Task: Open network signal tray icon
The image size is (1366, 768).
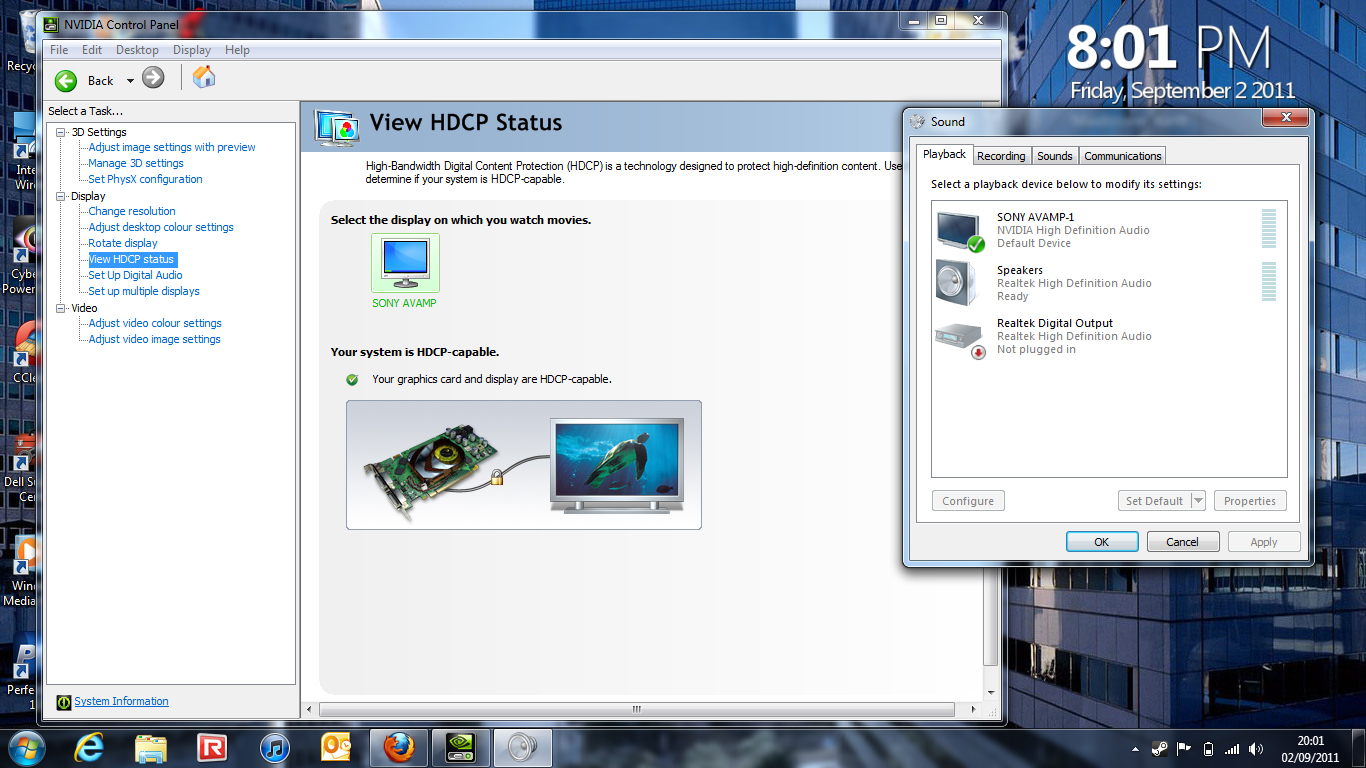Action: 1232,748
